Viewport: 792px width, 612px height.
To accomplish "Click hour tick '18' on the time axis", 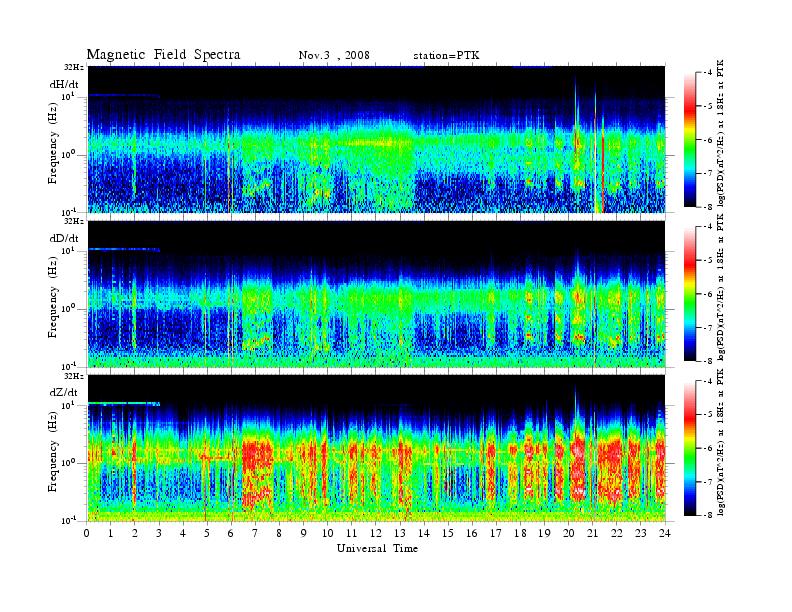I will pos(520,533).
